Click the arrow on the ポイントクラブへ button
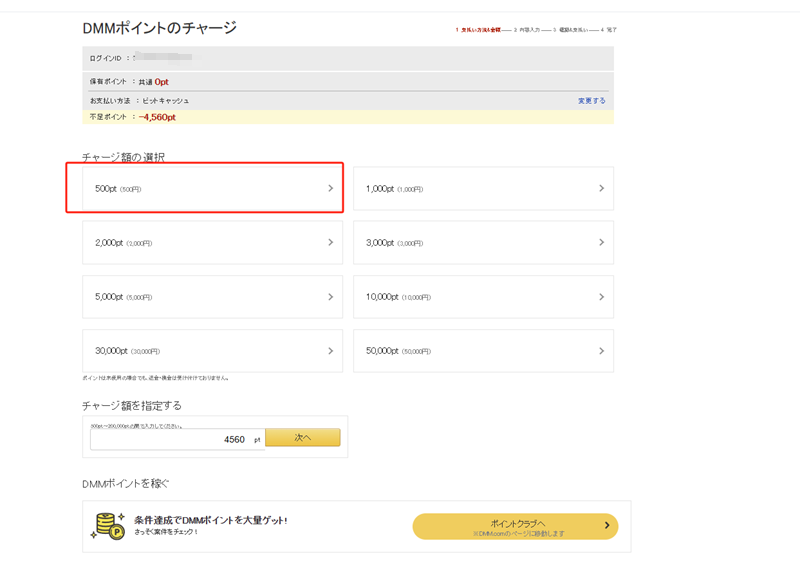Viewport: 800px width, 577px height. click(x=607, y=525)
